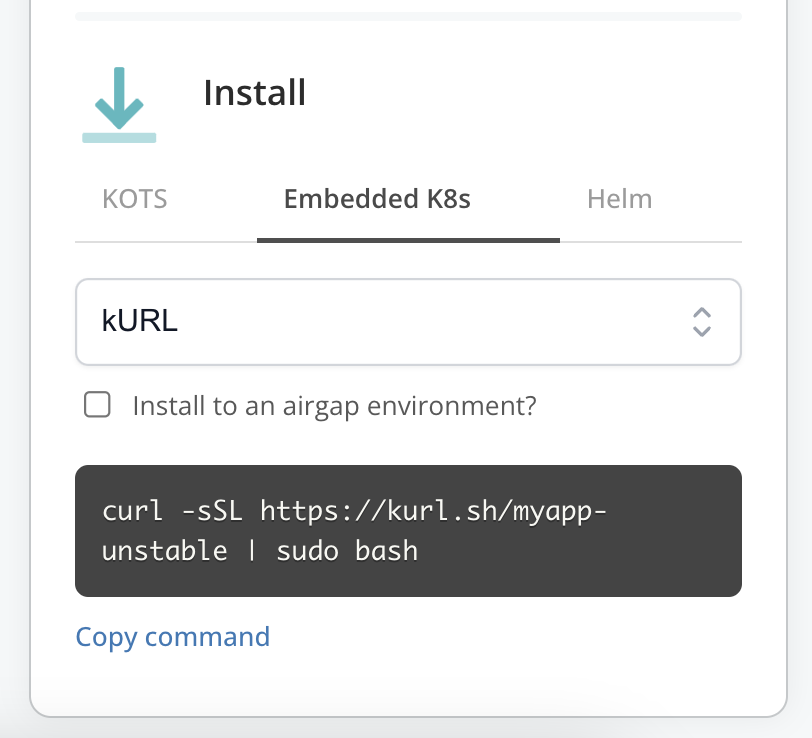The width and height of the screenshot is (812, 738).
Task: Open the Helm tab
Action: pyautogui.click(x=619, y=199)
